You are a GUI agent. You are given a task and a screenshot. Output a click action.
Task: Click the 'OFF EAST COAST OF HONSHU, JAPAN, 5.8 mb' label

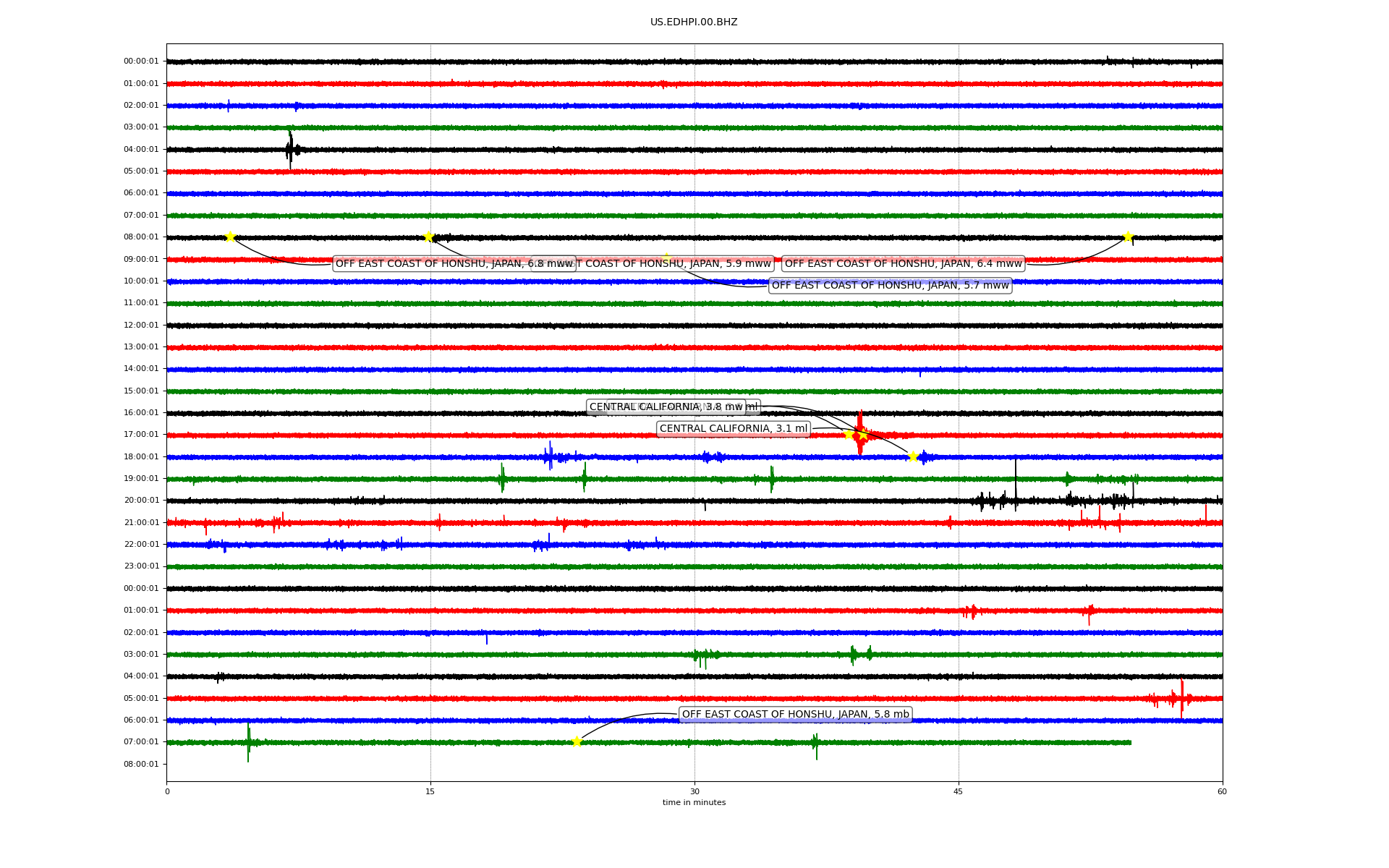click(x=795, y=715)
